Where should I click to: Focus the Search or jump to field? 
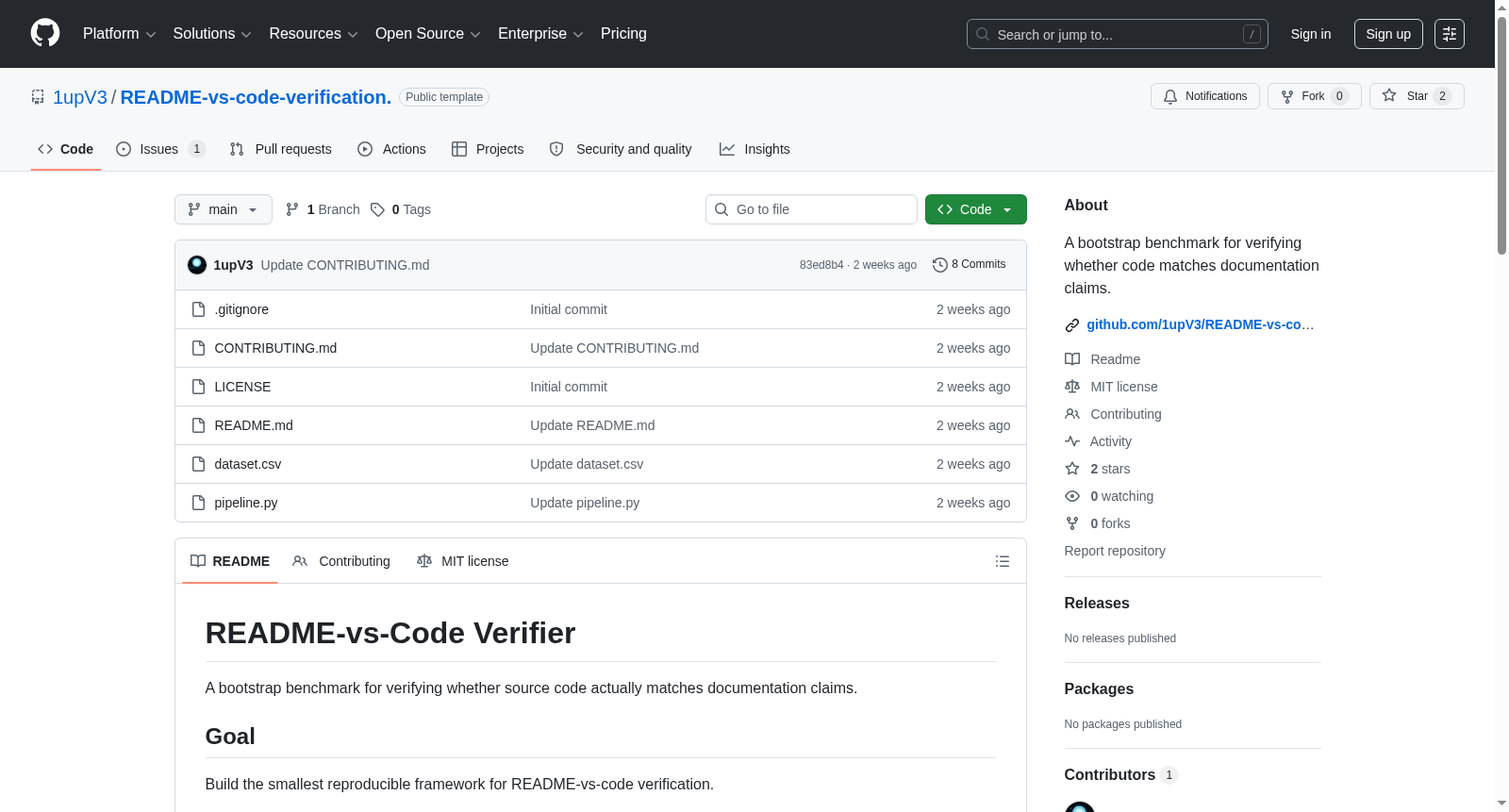(x=1117, y=34)
